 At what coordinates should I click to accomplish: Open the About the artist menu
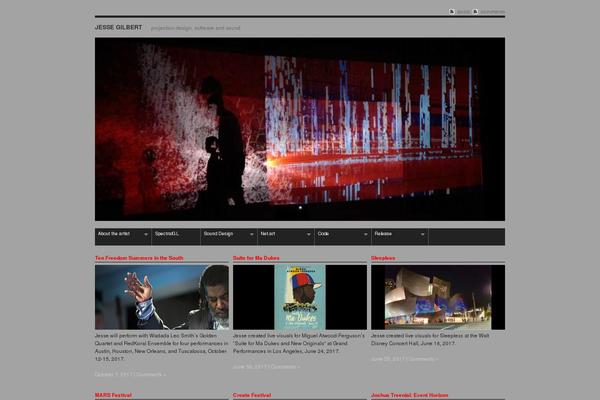(x=123, y=237)
